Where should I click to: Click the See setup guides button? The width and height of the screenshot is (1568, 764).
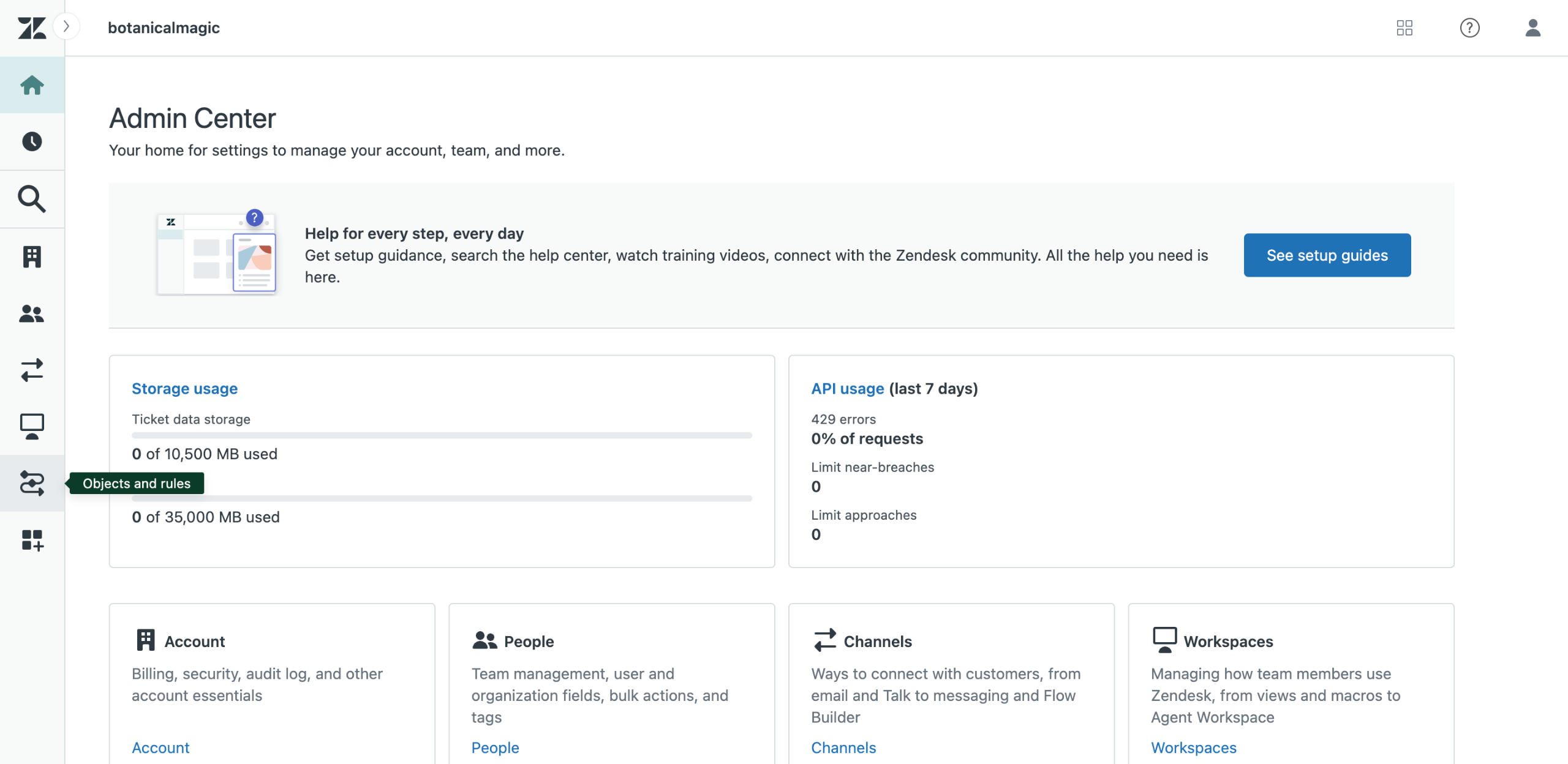(x=1327, y=255)
